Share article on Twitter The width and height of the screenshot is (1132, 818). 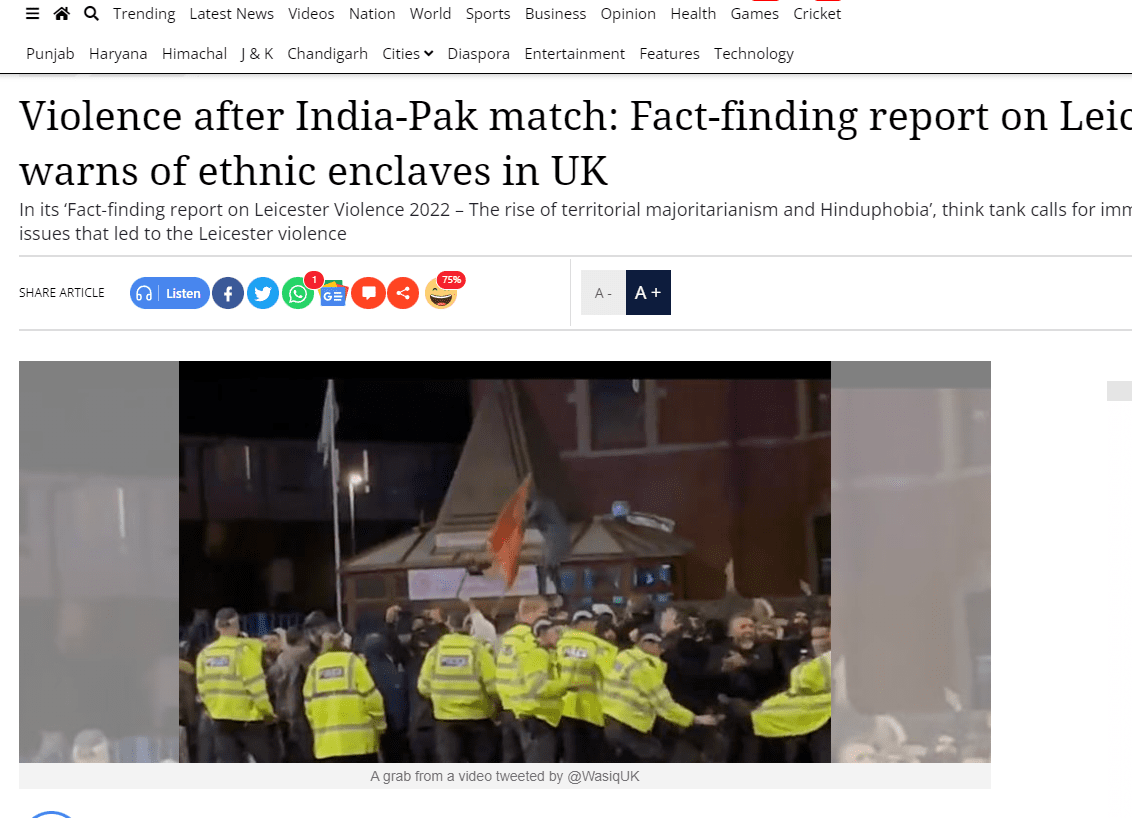point(263,293)
